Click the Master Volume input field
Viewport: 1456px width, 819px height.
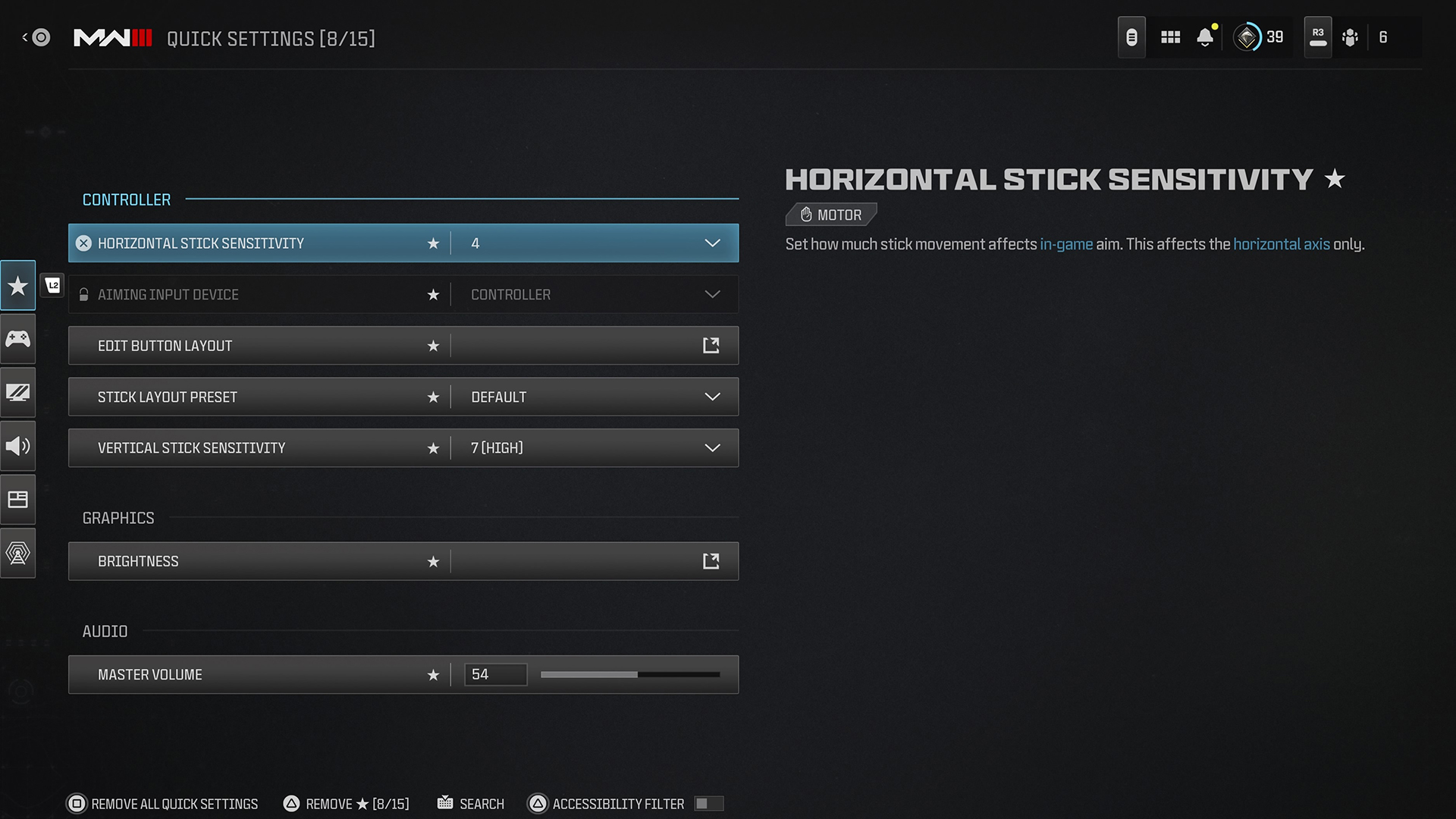[494, 674]
